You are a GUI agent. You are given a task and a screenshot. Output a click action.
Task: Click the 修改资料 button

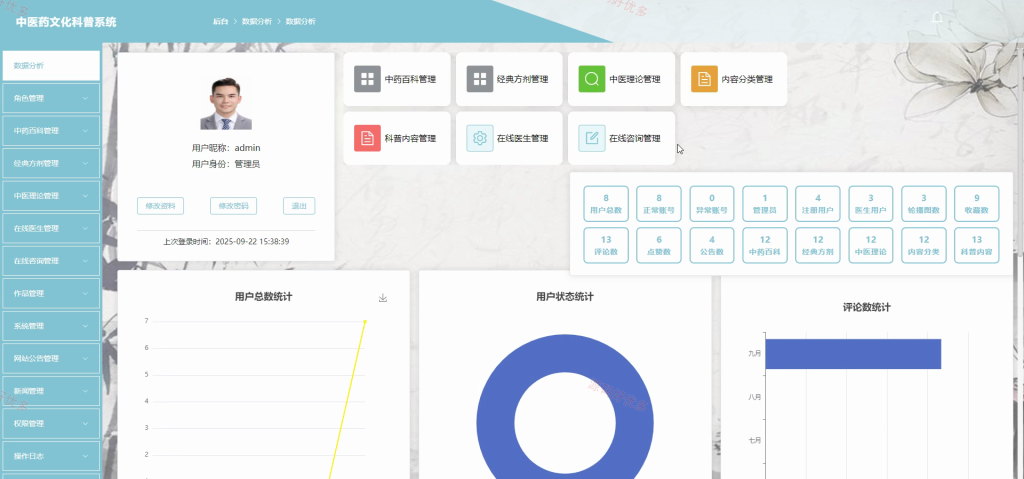tap(161, 206)
